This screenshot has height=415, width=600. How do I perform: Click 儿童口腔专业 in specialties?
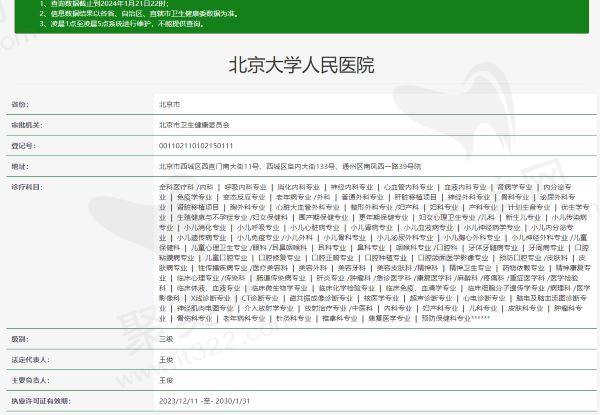tap(226, 258)
